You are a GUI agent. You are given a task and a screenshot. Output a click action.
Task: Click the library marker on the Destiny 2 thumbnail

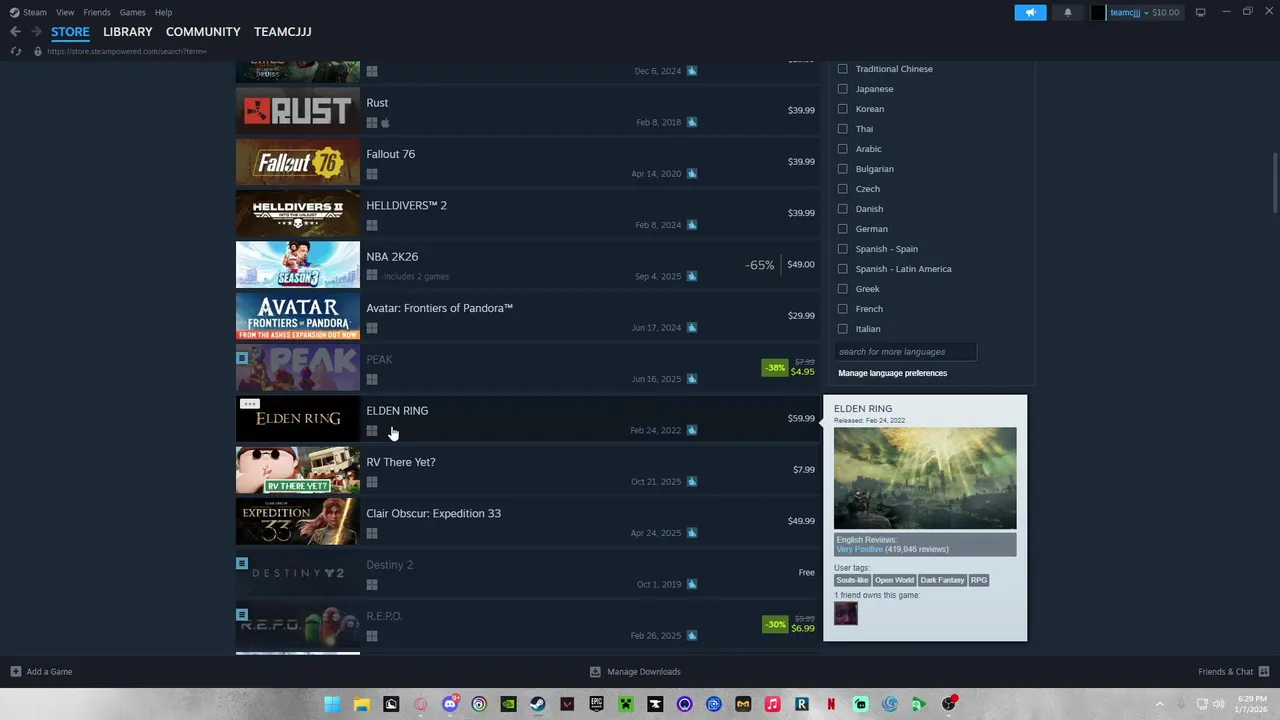click(x=242, y=563)
